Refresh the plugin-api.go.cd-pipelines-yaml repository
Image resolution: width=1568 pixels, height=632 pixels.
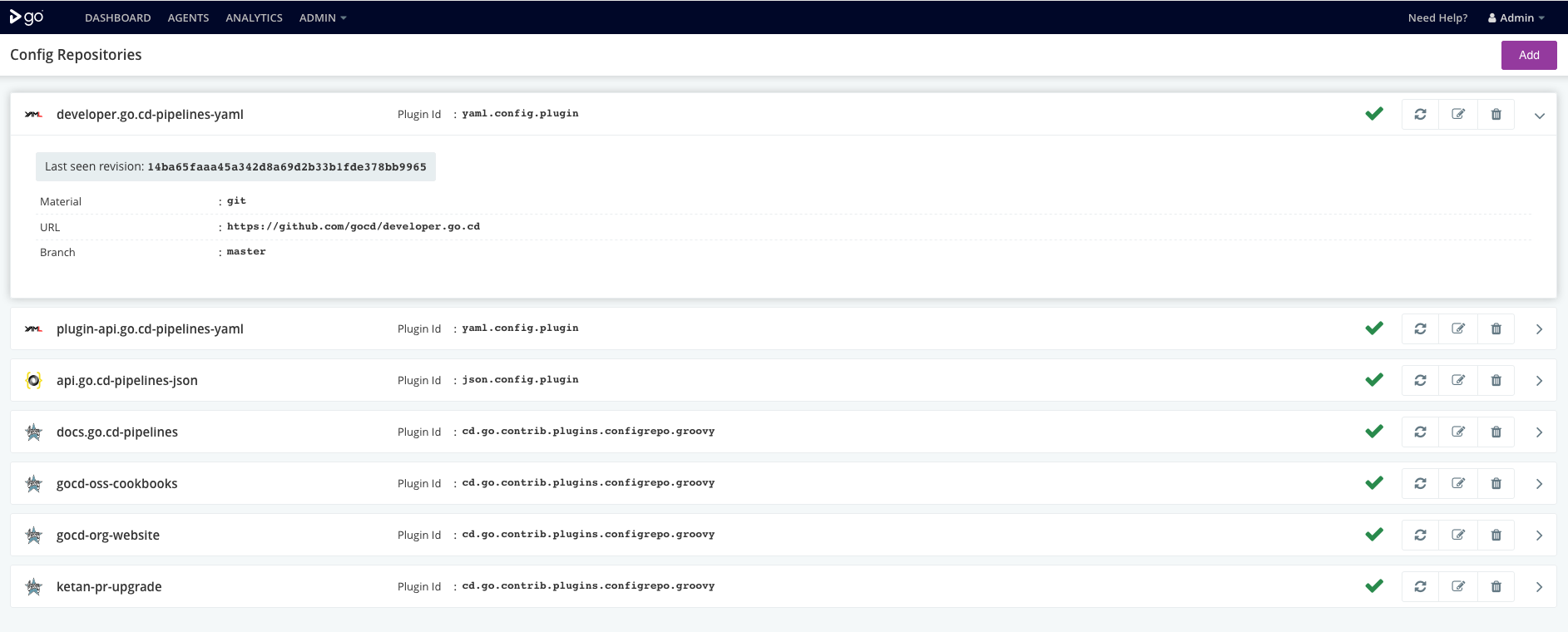(1421, 328)
